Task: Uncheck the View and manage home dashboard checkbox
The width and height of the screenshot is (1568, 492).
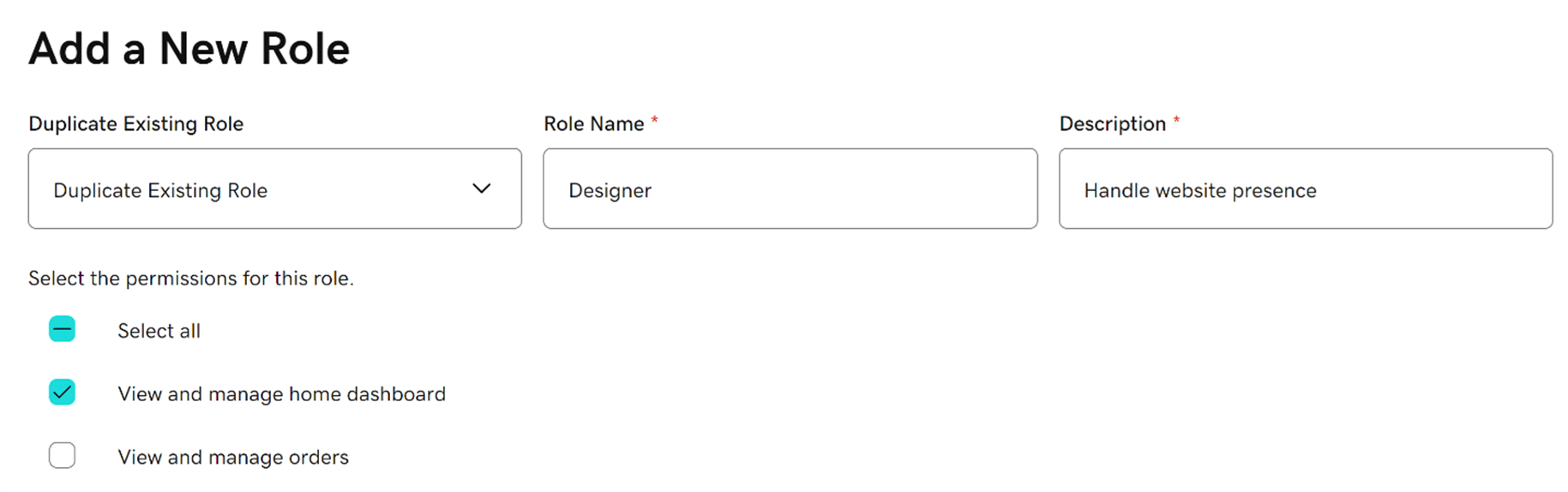Action: tap(63, 393)
